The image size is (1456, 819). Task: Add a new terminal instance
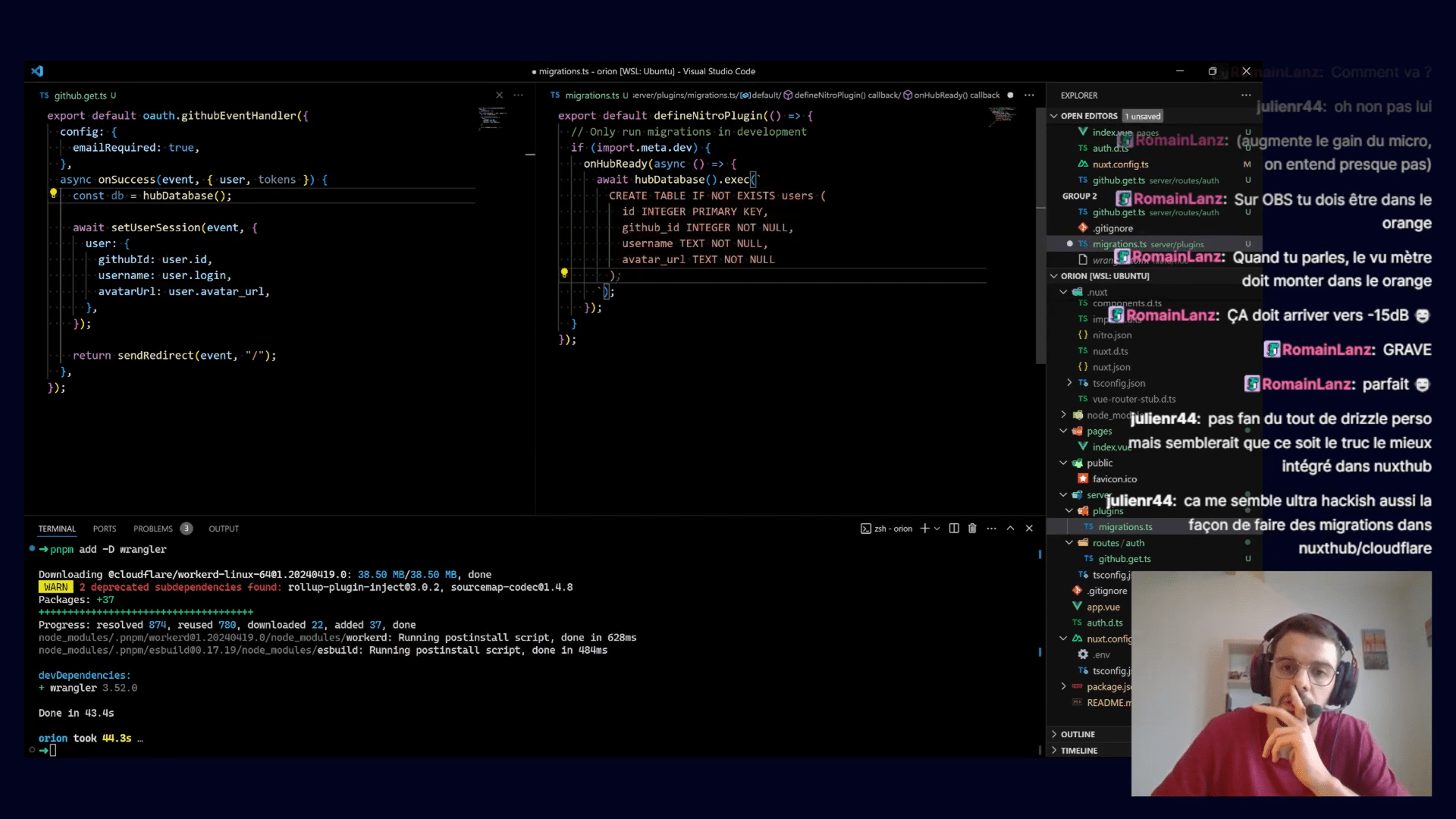tap(924, 529)
